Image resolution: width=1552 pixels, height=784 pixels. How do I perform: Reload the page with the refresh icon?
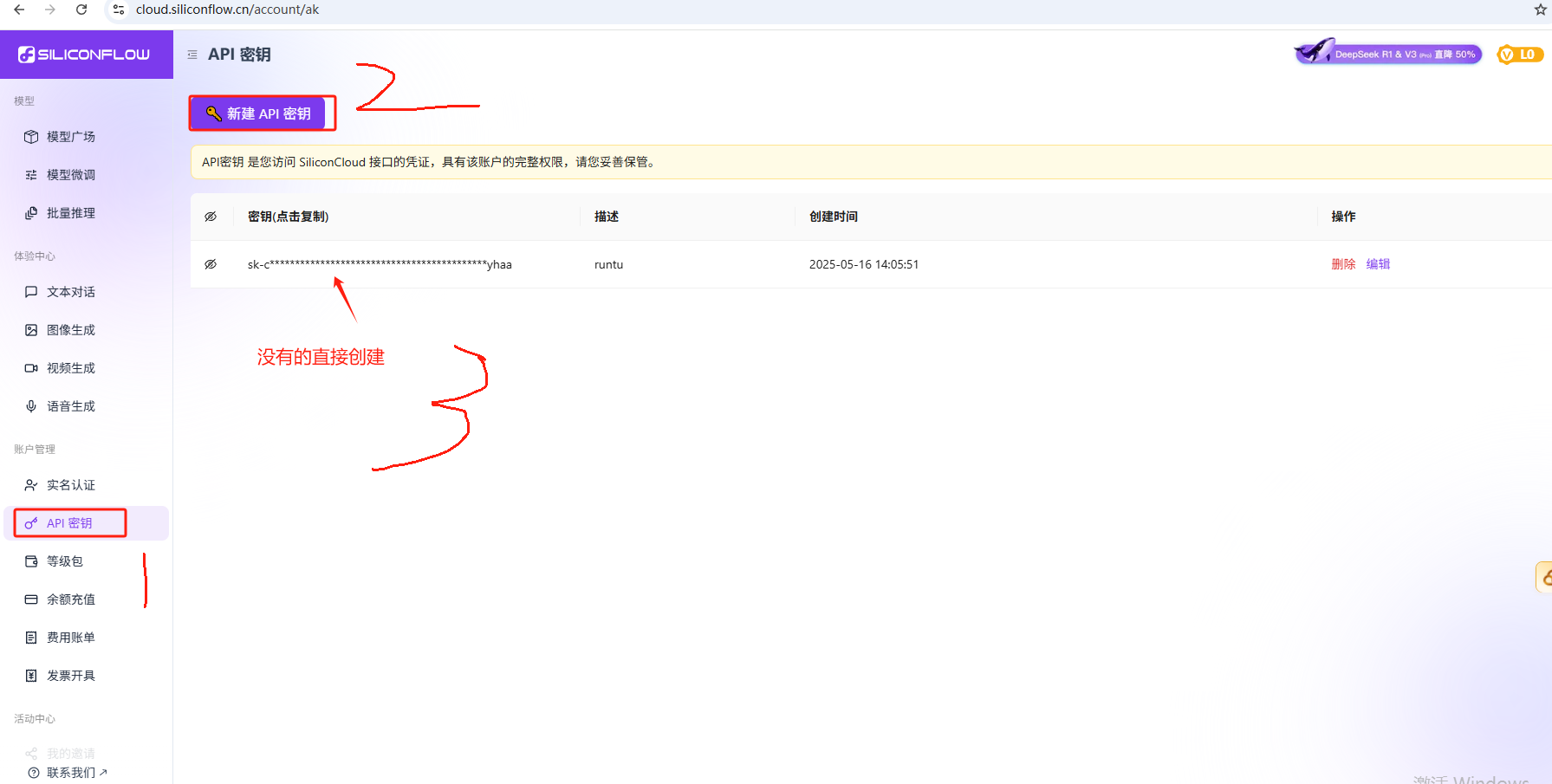(81, 10)
